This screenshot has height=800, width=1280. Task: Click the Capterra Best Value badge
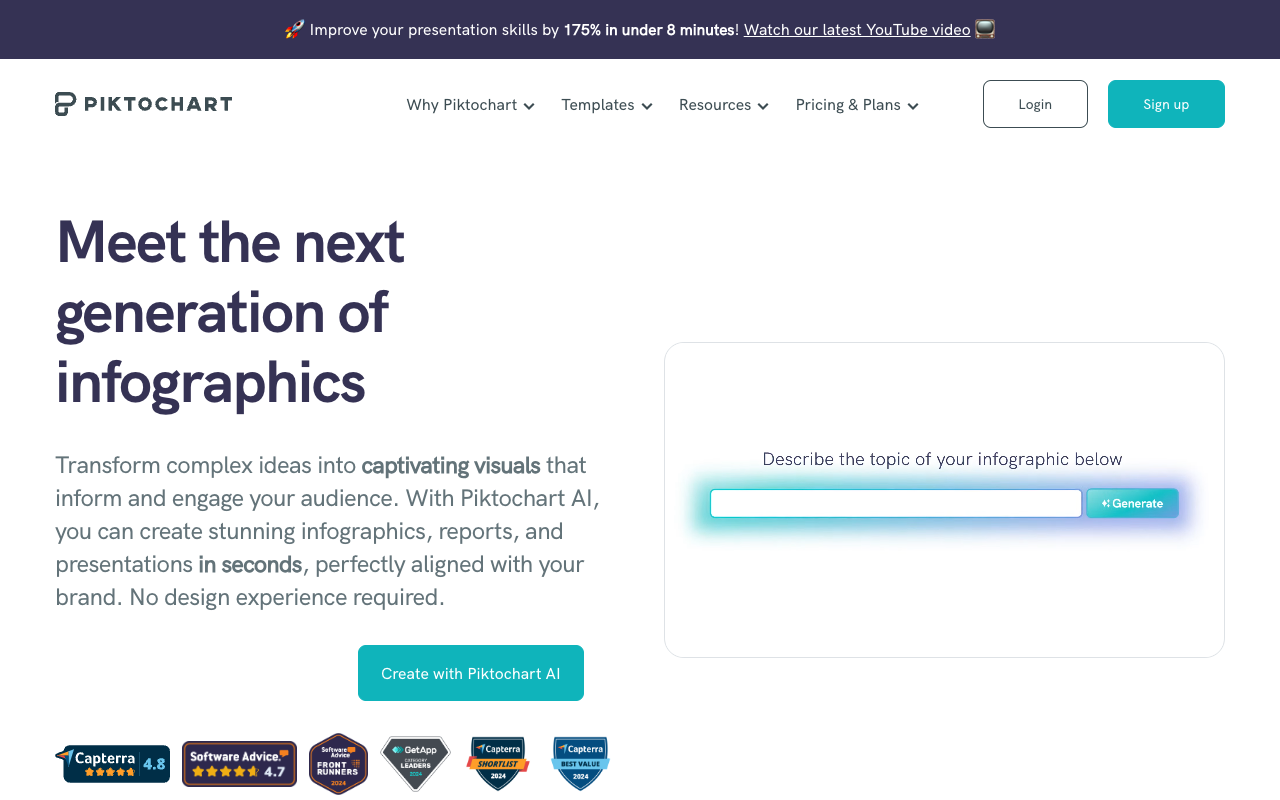coord(580,763)
